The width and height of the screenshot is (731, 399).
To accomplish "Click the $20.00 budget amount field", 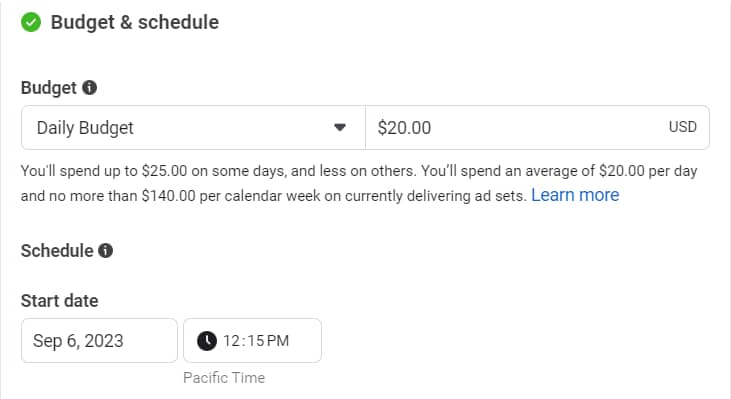I will 538,128.
